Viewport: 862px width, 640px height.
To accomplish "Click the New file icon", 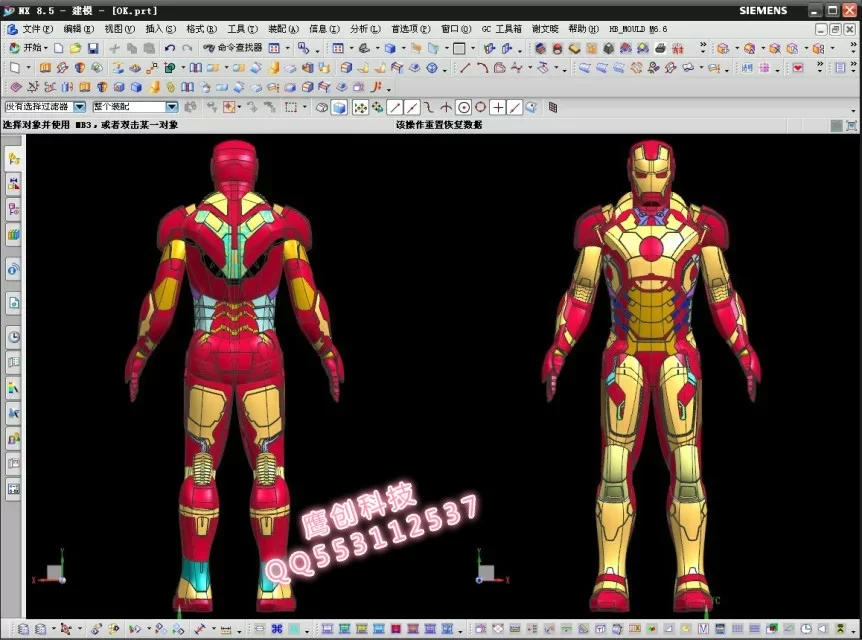I will point(58,48).
